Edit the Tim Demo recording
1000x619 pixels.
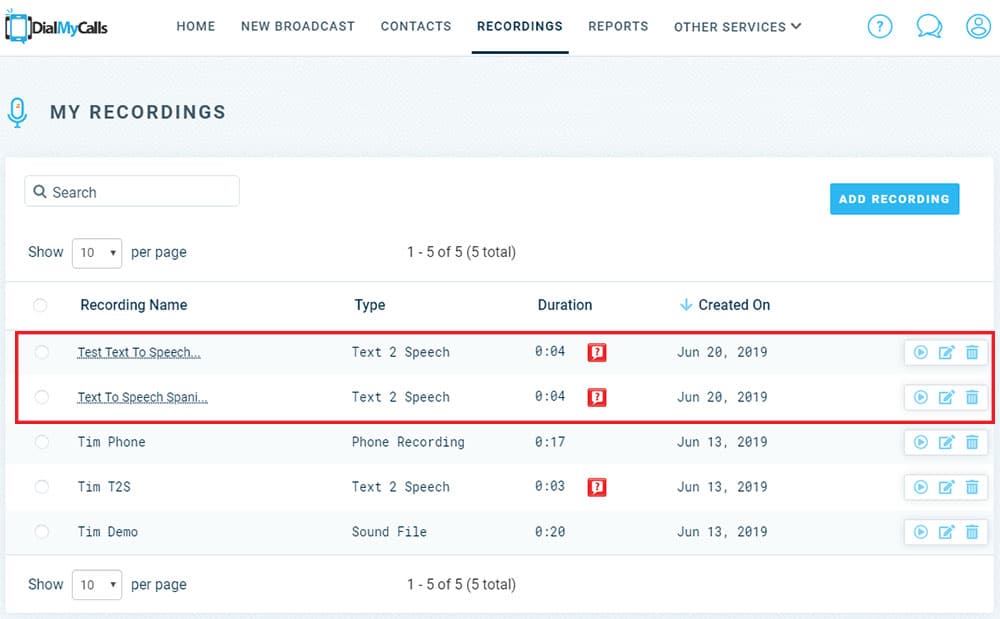tap(946, 532)
